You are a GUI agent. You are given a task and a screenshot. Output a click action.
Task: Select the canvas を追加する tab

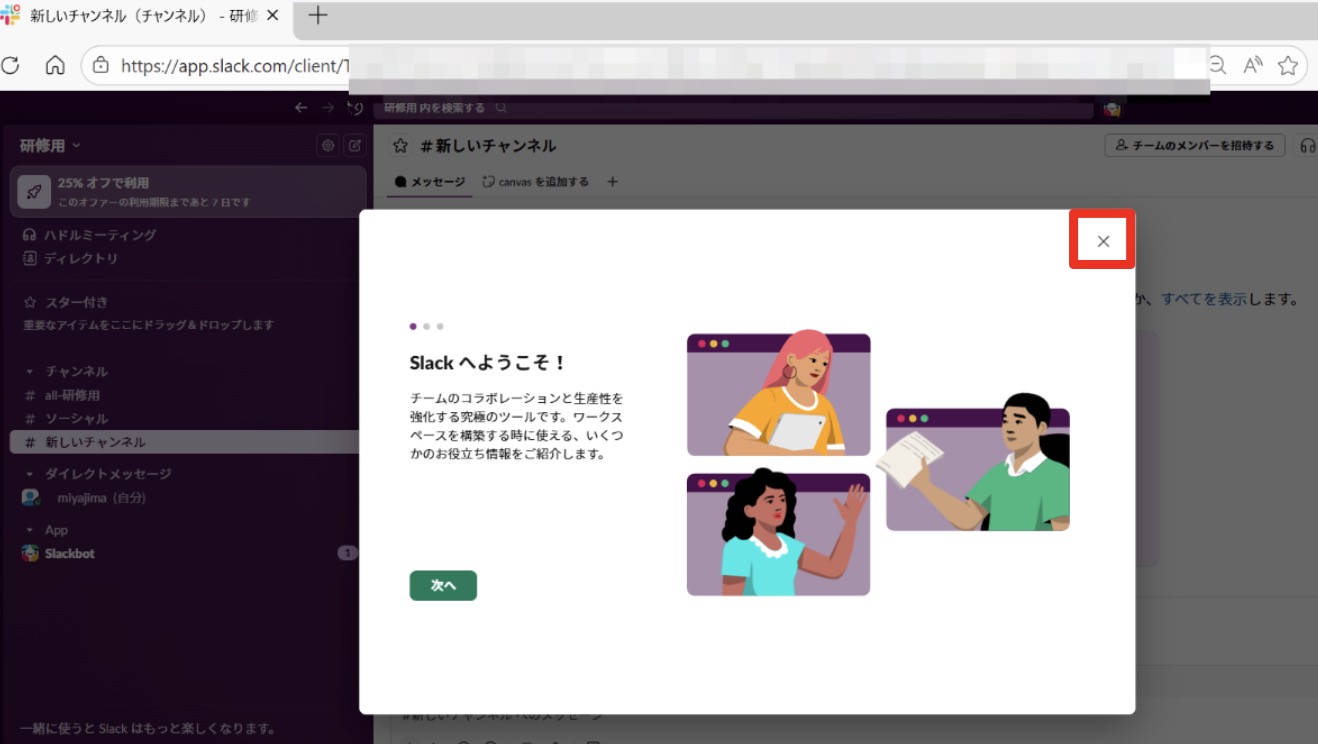[536, 182]
